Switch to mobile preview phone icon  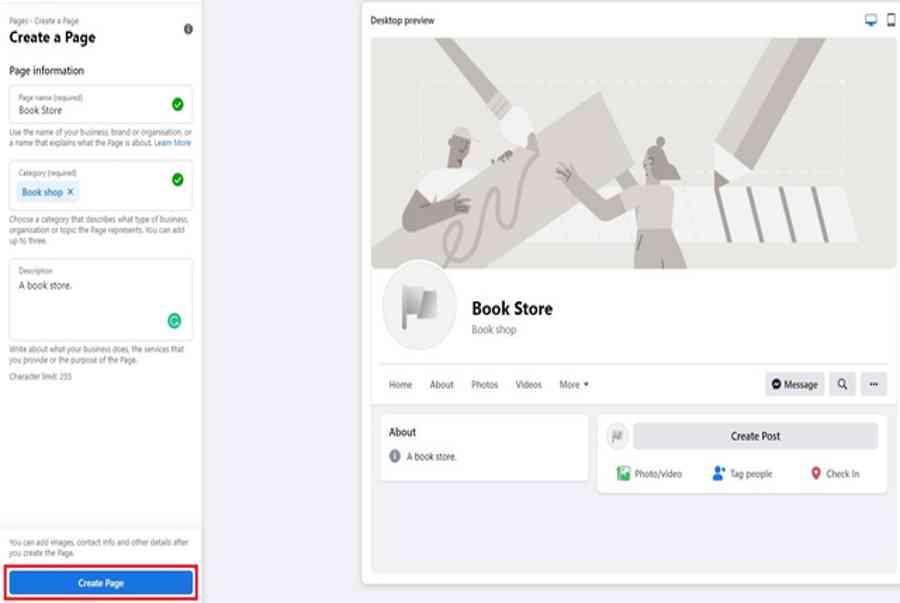[891, 21]
